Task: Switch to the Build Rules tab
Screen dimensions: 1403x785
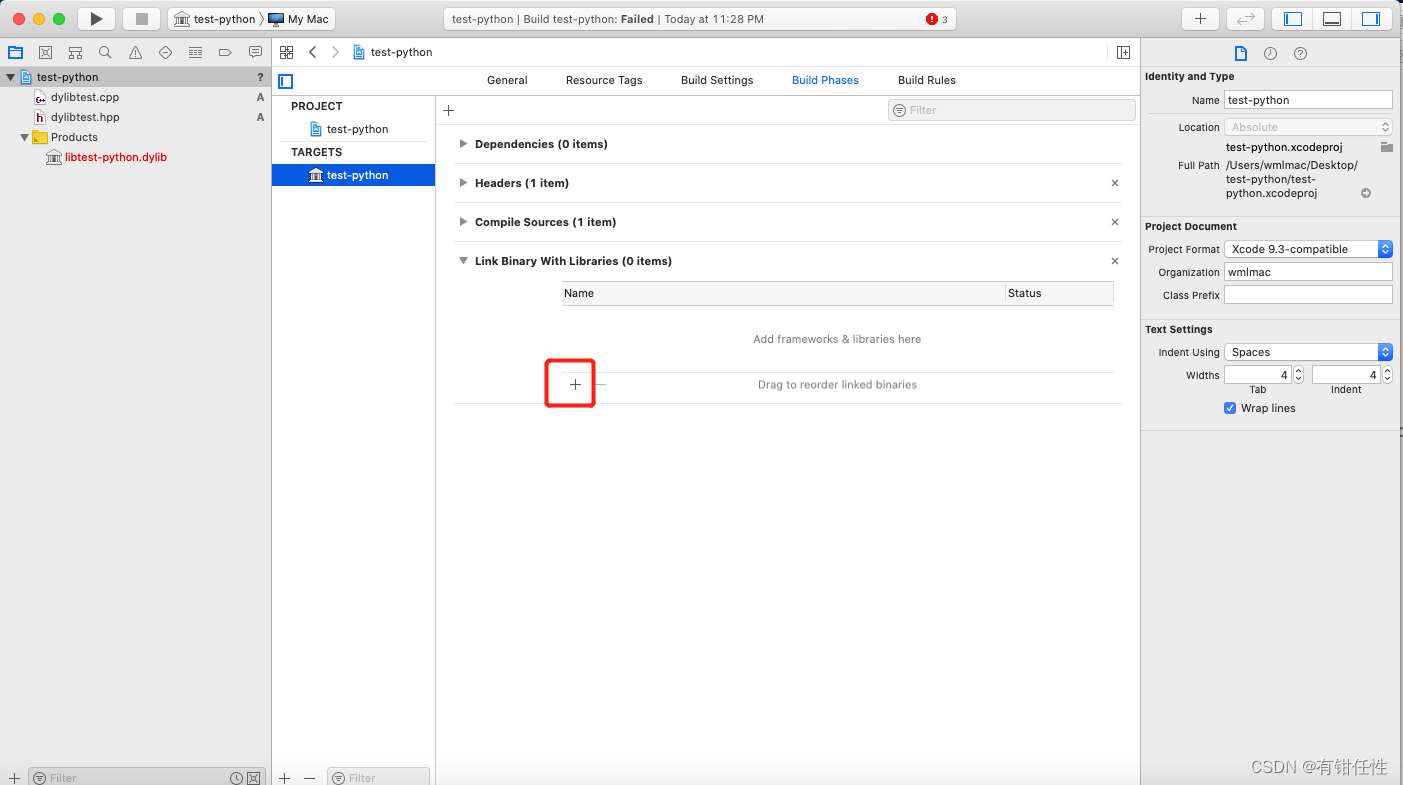Action: tap(927, 80)
